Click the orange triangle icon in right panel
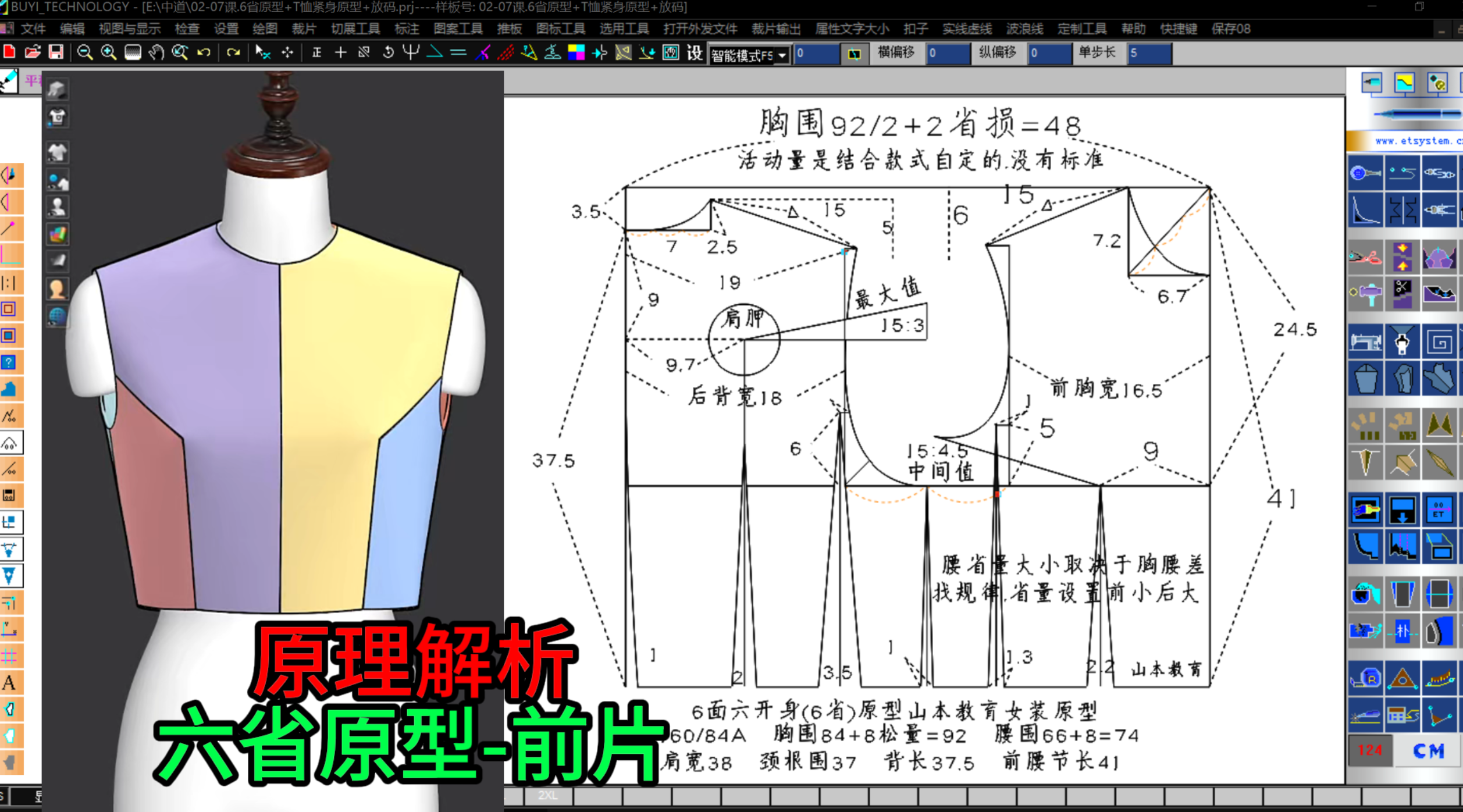Image resolution: width=1463 pixels, height=812 pixels. click(1402, 678)
